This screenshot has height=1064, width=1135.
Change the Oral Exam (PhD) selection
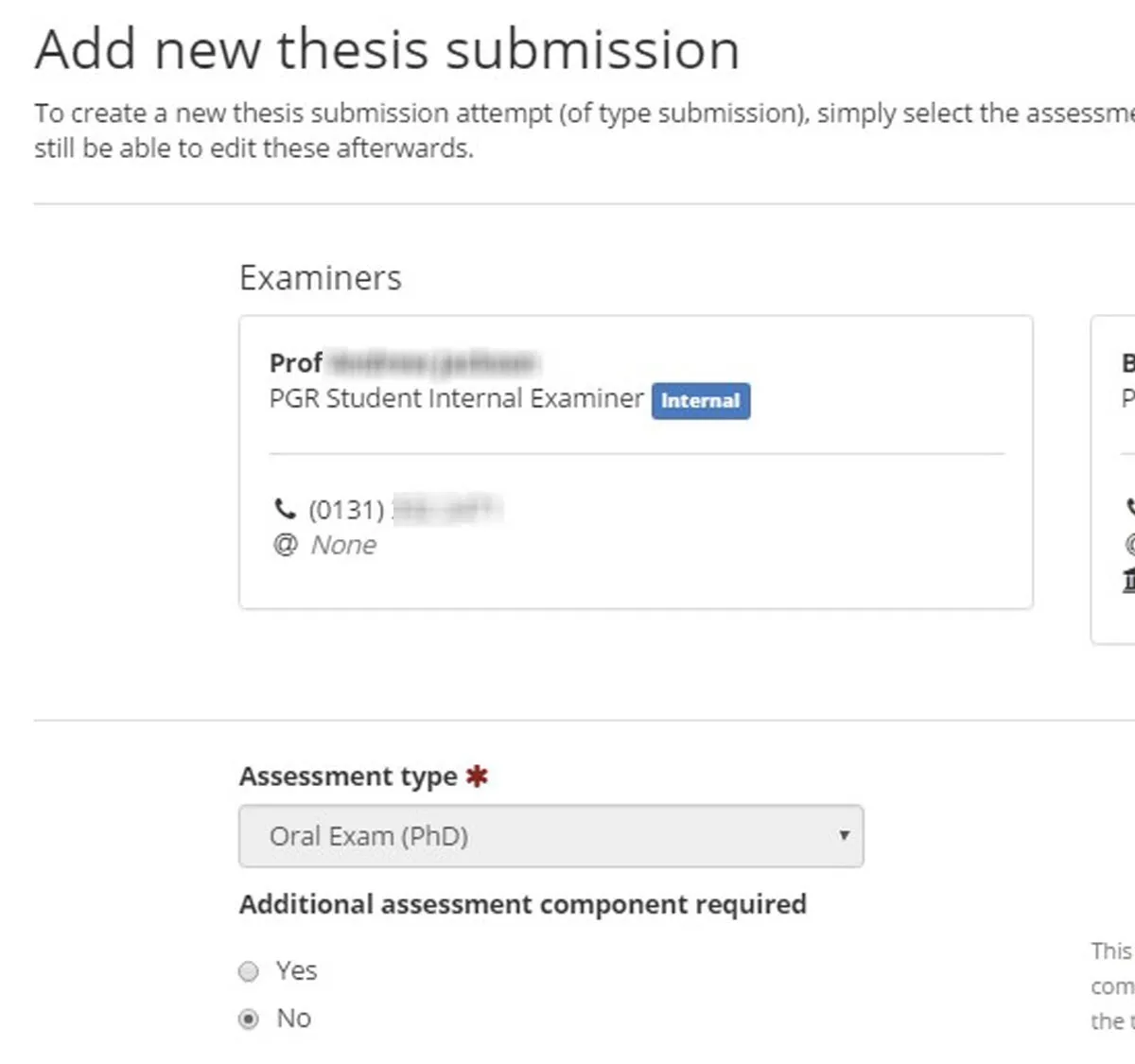click(x=551, y=836)
